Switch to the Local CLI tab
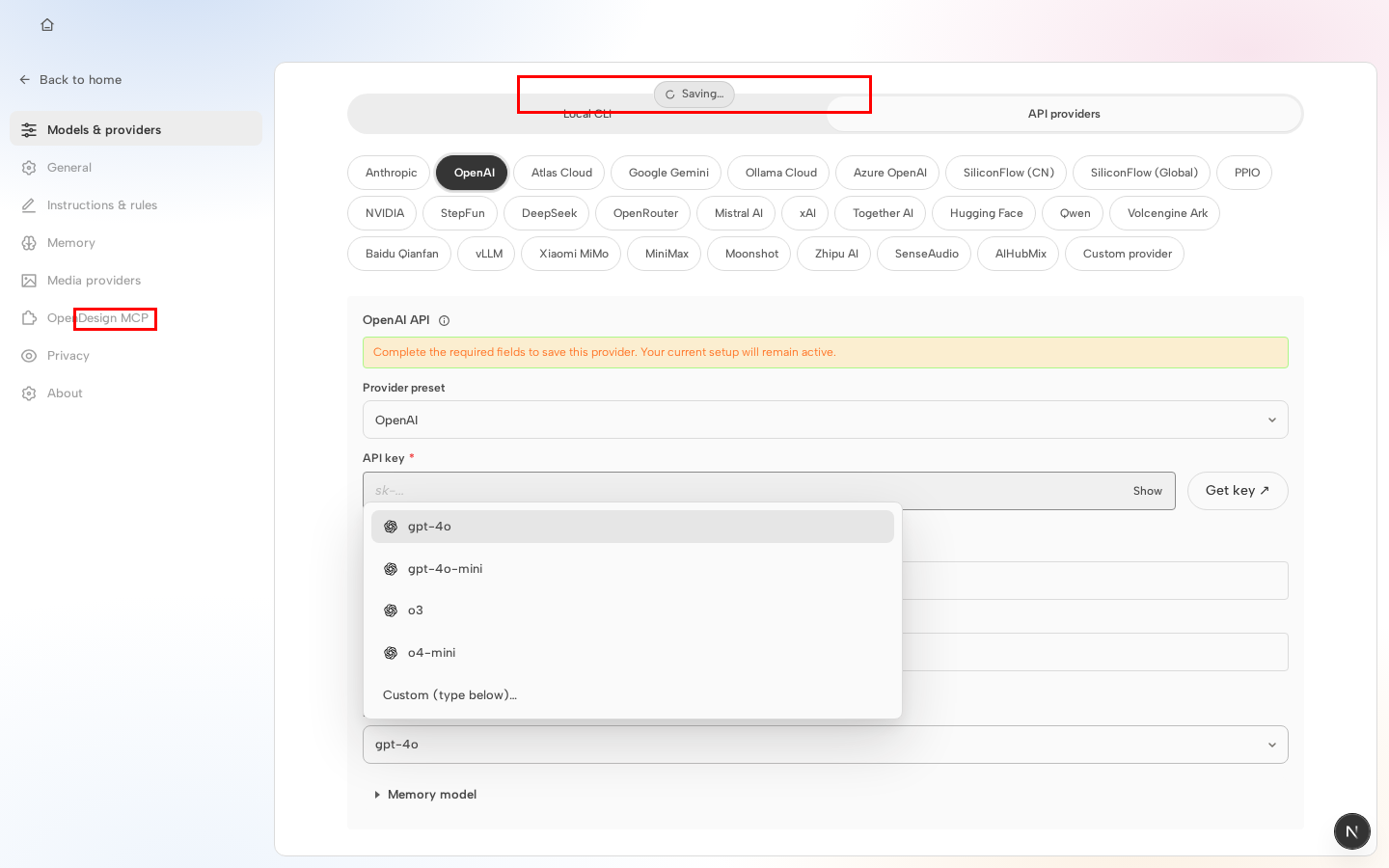The width and height of the screenshot is (1389, 868). coord(587,114)
